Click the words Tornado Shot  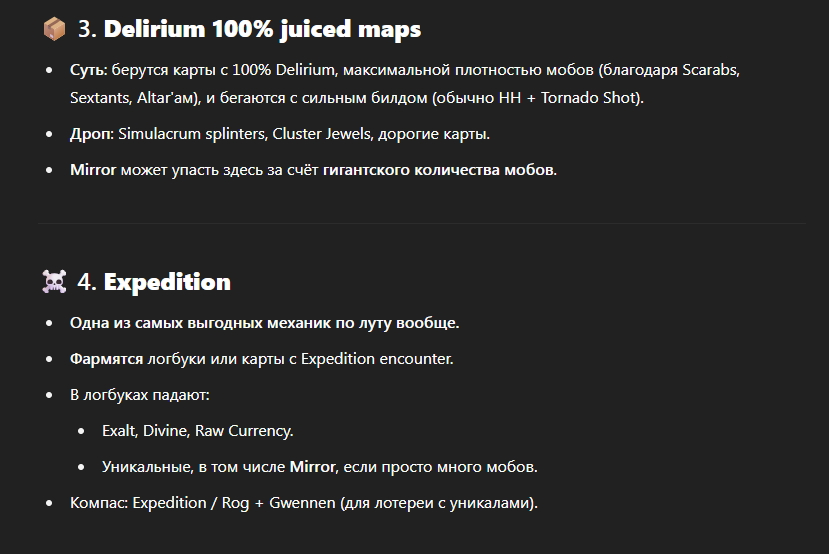(x=587, y=98)
